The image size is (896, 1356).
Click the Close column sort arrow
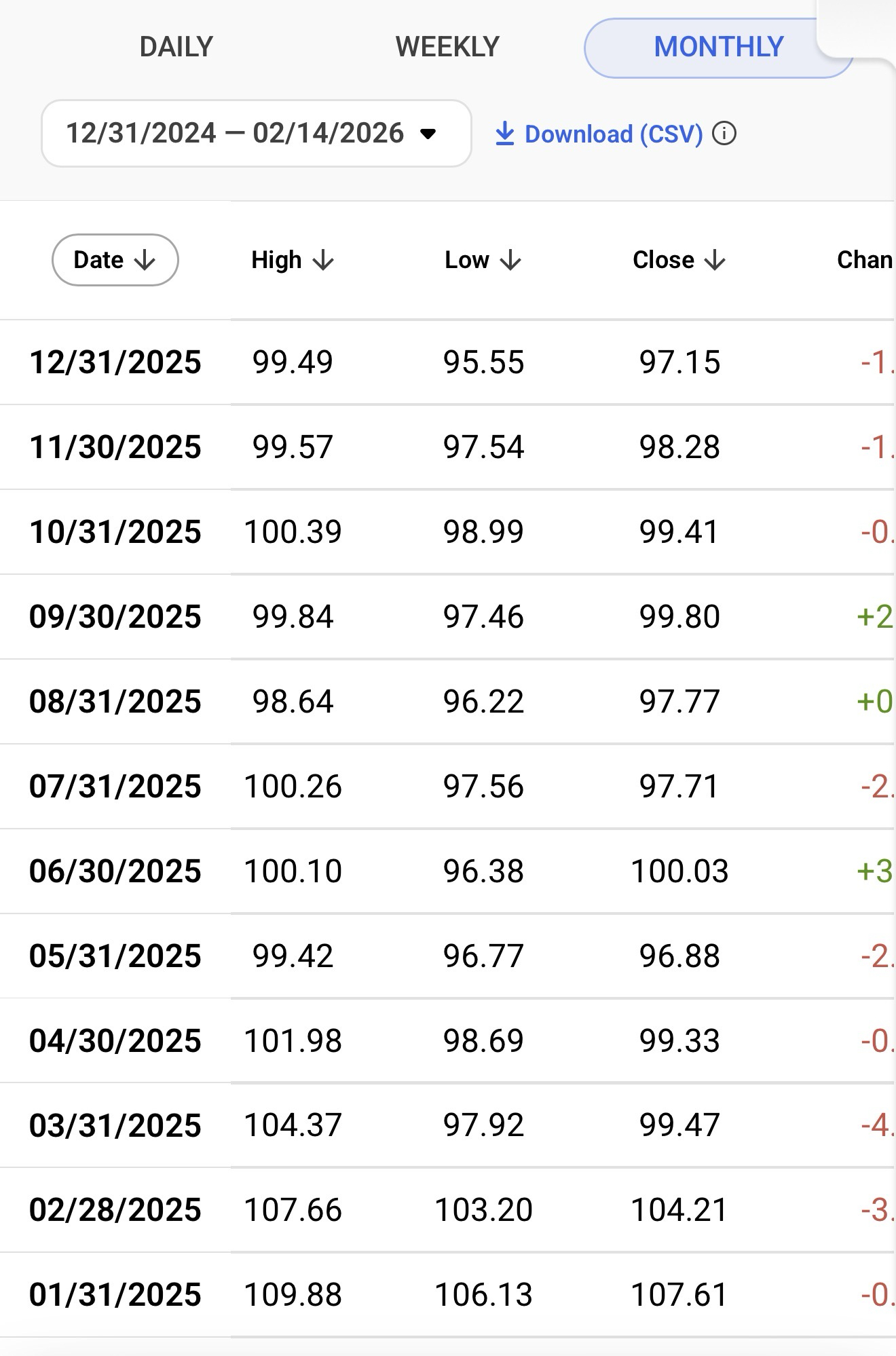point(715,260)
